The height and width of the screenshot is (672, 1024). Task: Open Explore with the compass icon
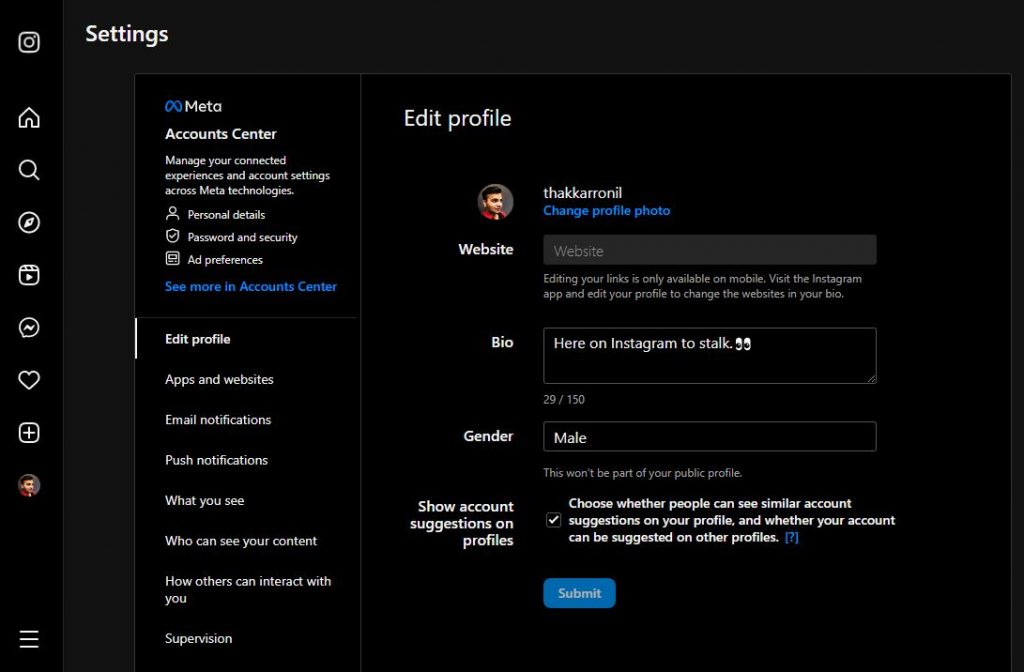click(28, 222)
